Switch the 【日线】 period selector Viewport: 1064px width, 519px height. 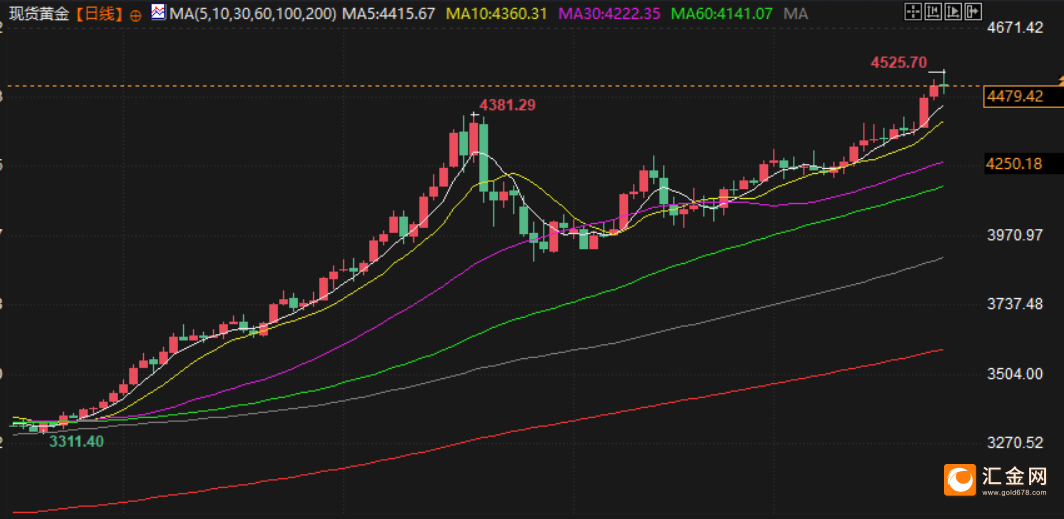98,14
